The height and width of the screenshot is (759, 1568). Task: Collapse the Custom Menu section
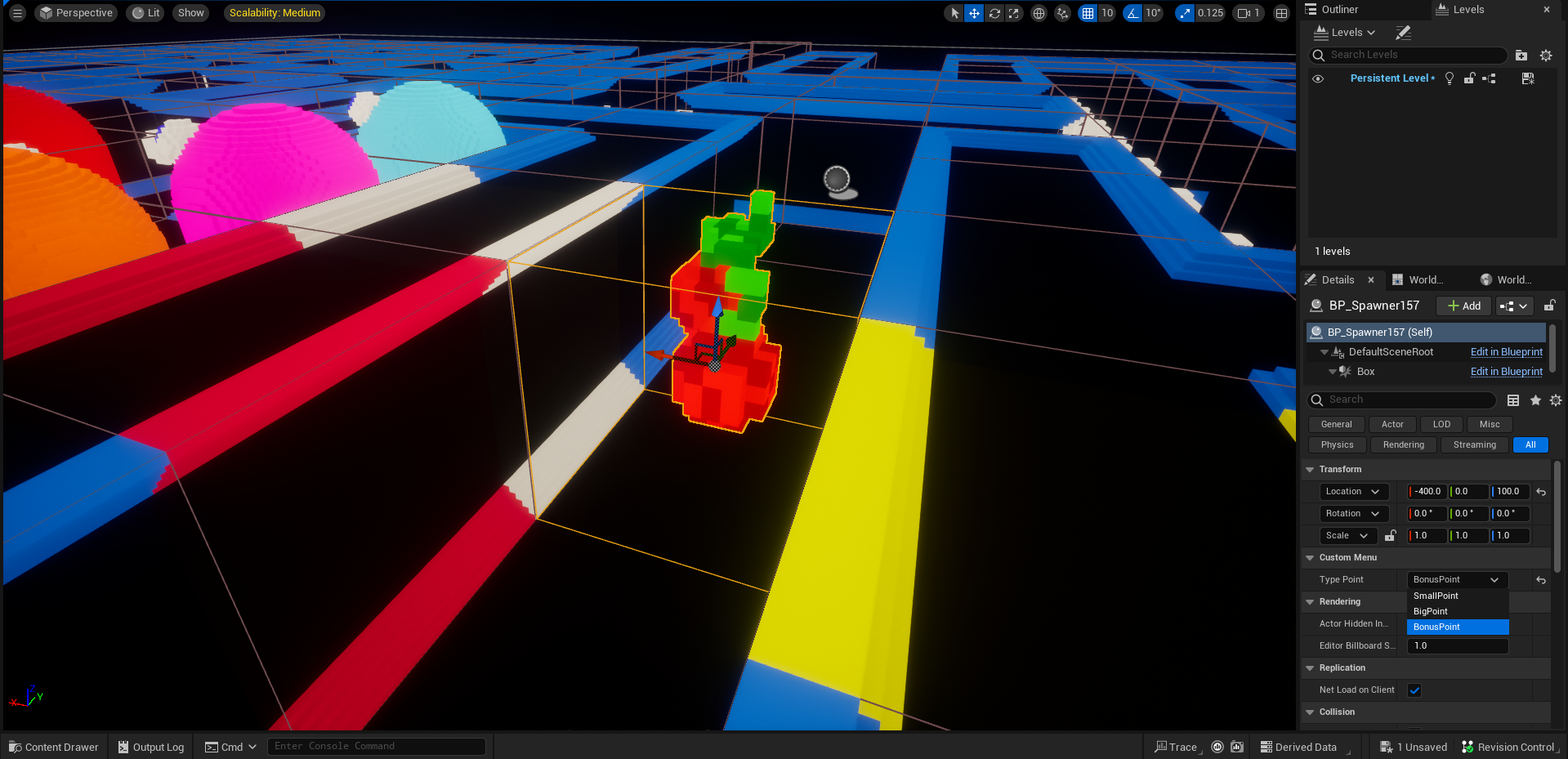click(x=1310, y=558)
